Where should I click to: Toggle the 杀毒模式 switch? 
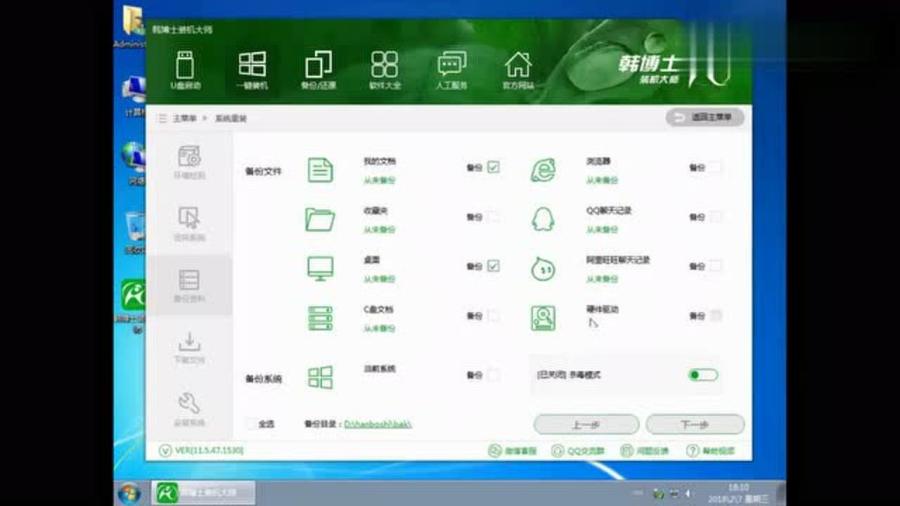(x=703, y=375)
